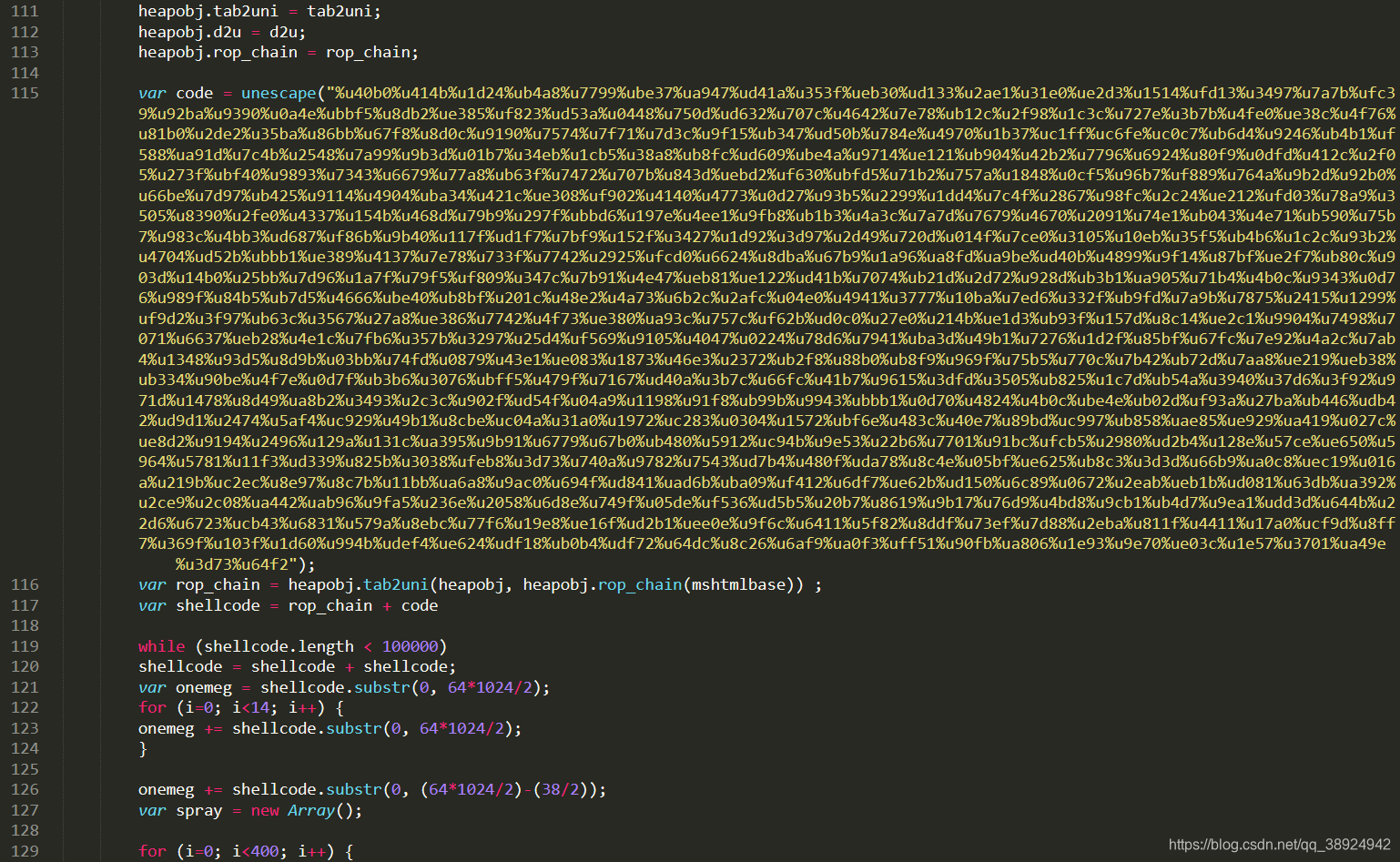Screen dimensions: 1400x862
Task: Click line number 126 in the gutter
Action: [x=25, y=789]
